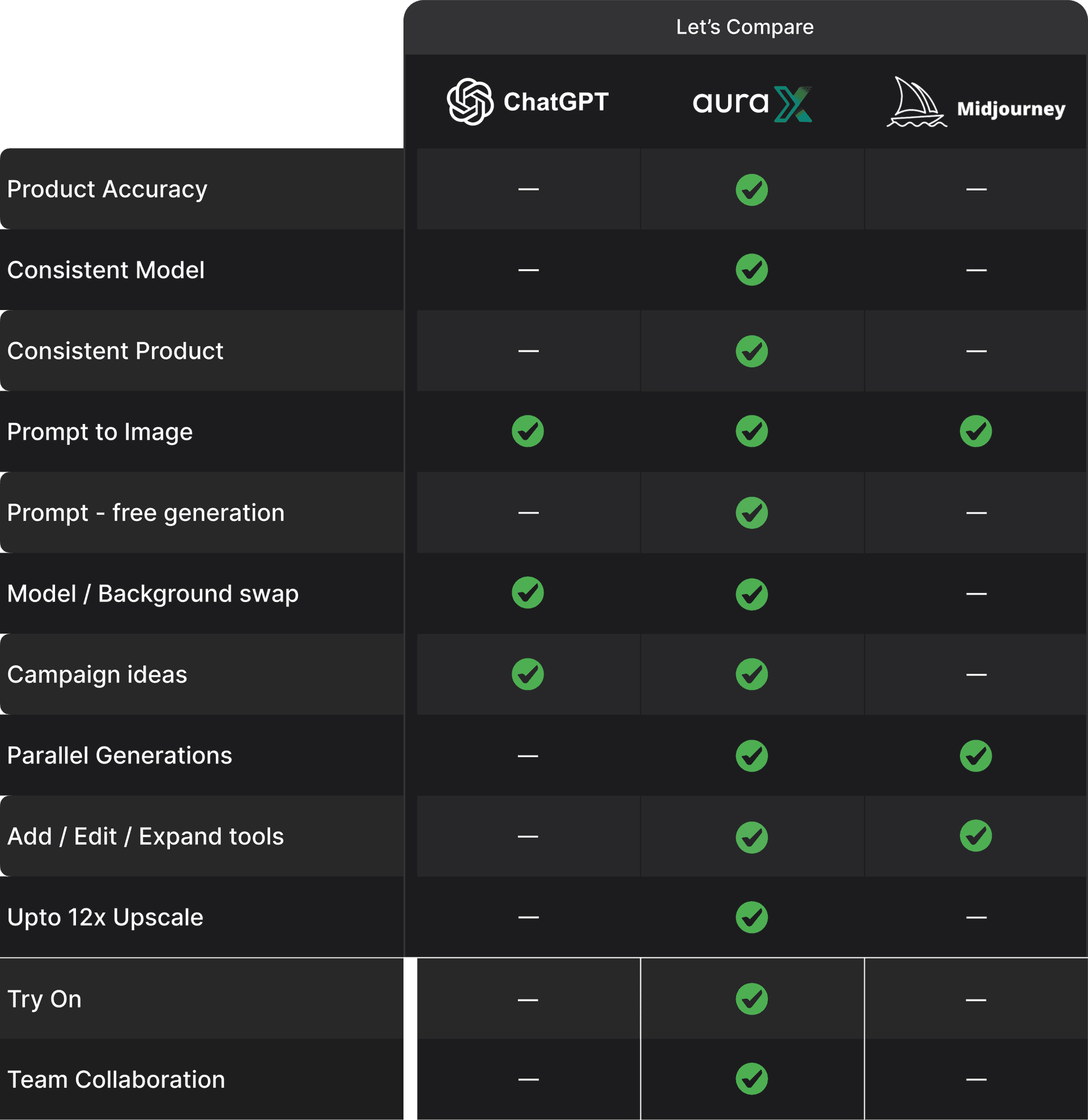Image resolution: width=1088 pixels, height=1120 pixels.
Task: Click AuraX Team Collaboration checkmark
Action: (x=751, y=1079)
